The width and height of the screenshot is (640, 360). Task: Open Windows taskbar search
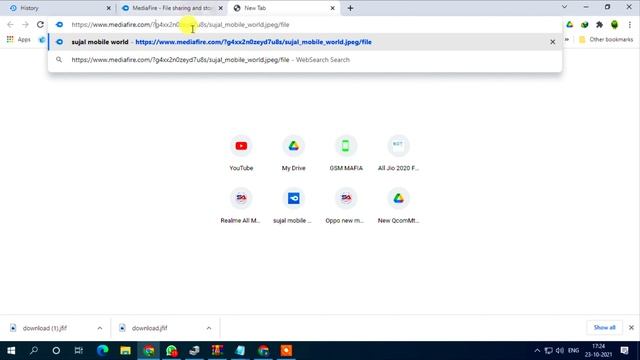point(34,351)
